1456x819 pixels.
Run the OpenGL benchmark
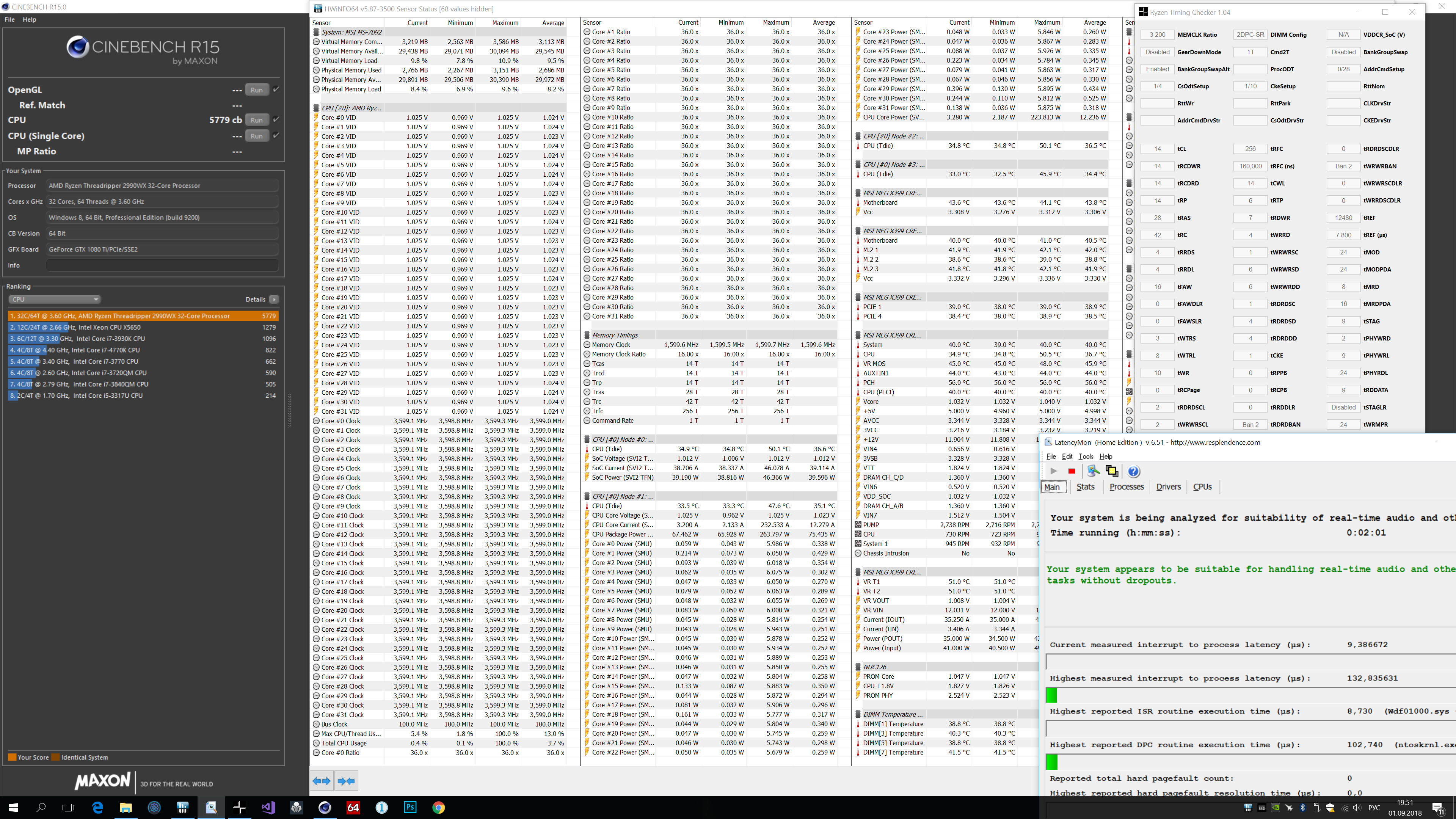[x=257, y=90]
